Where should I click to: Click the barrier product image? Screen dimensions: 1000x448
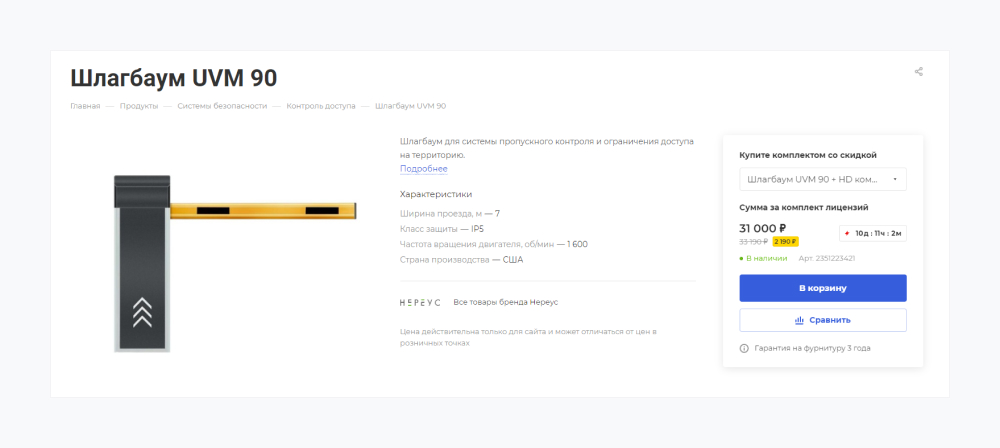[235, 264]
